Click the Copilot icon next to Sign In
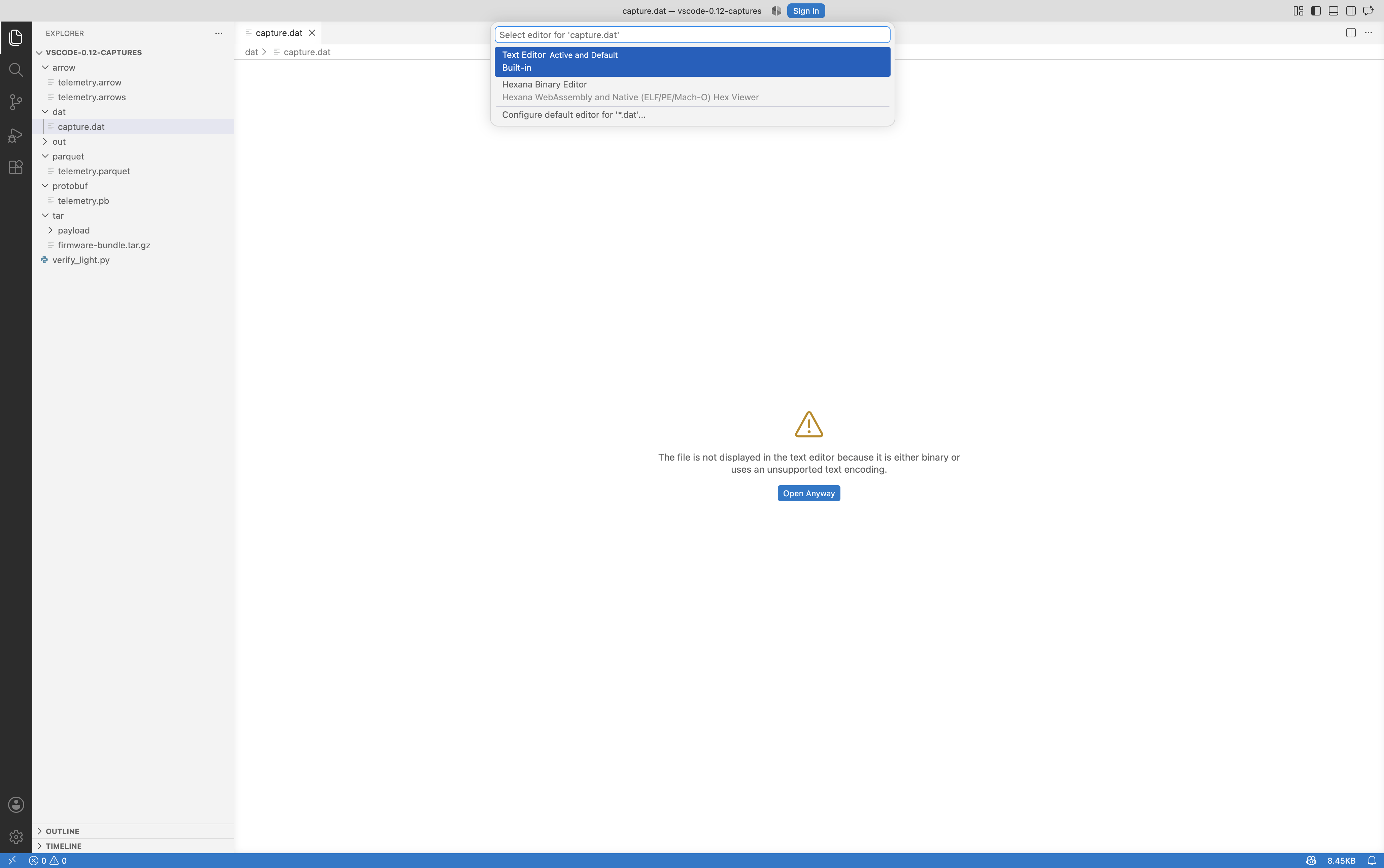Viewport: 1384px width, 868px height. pyautogui.click(x=776, y=11)
